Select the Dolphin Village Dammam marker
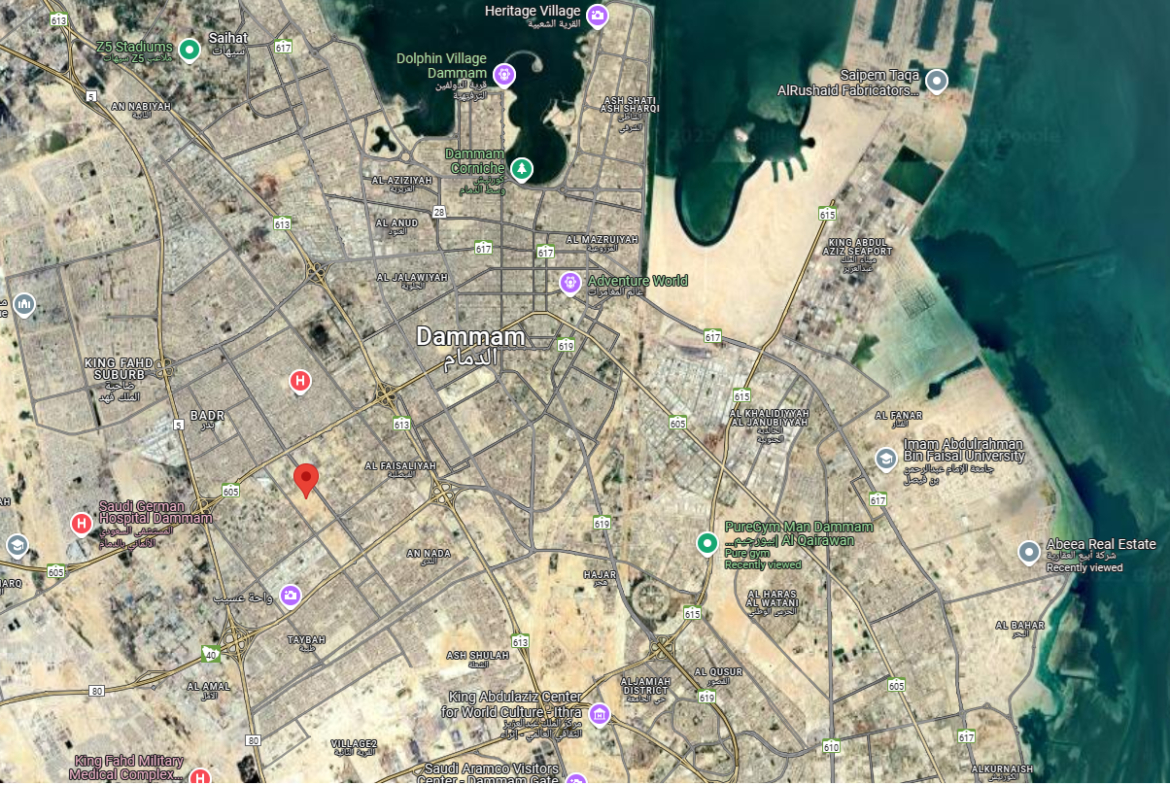This screenshot has width=1170, height=785. click(504, 75)
